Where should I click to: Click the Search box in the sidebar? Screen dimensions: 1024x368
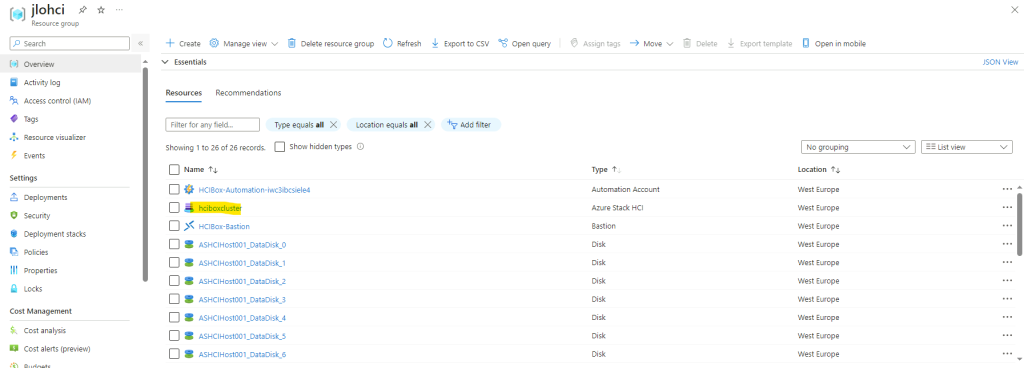(x=70, y=44)
